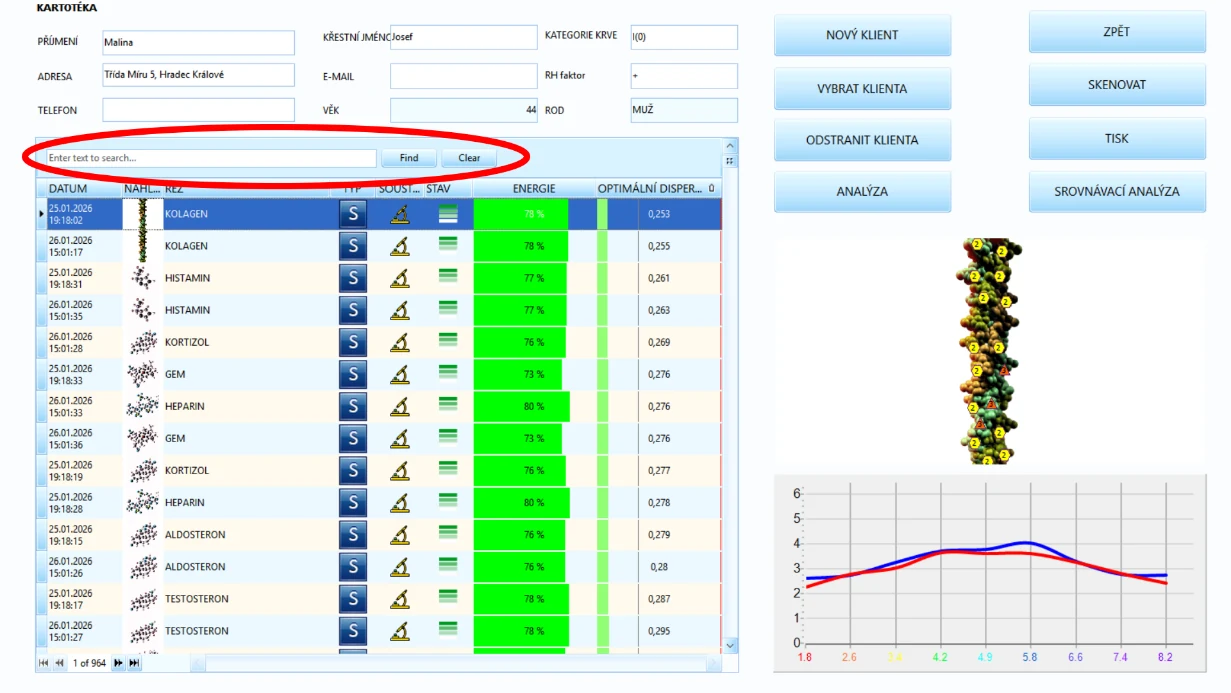
Task: Click the Clear search button
Action: 469,158
